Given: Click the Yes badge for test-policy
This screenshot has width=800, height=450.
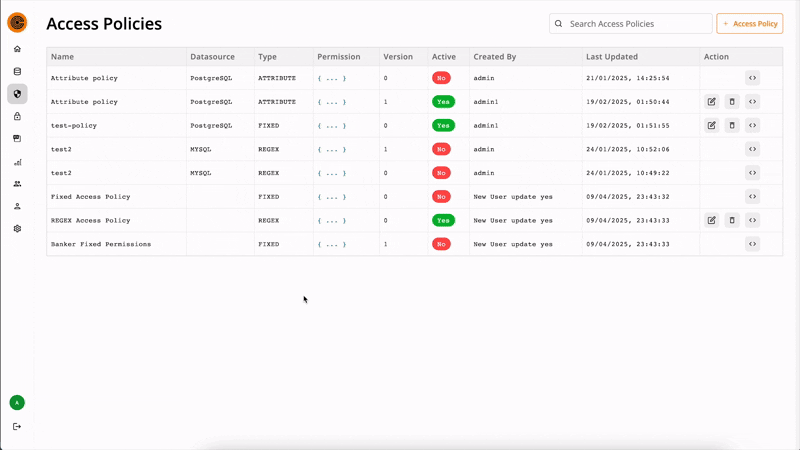Looking at the screenshot, I should pyautogui.click(x=443, y=126).
